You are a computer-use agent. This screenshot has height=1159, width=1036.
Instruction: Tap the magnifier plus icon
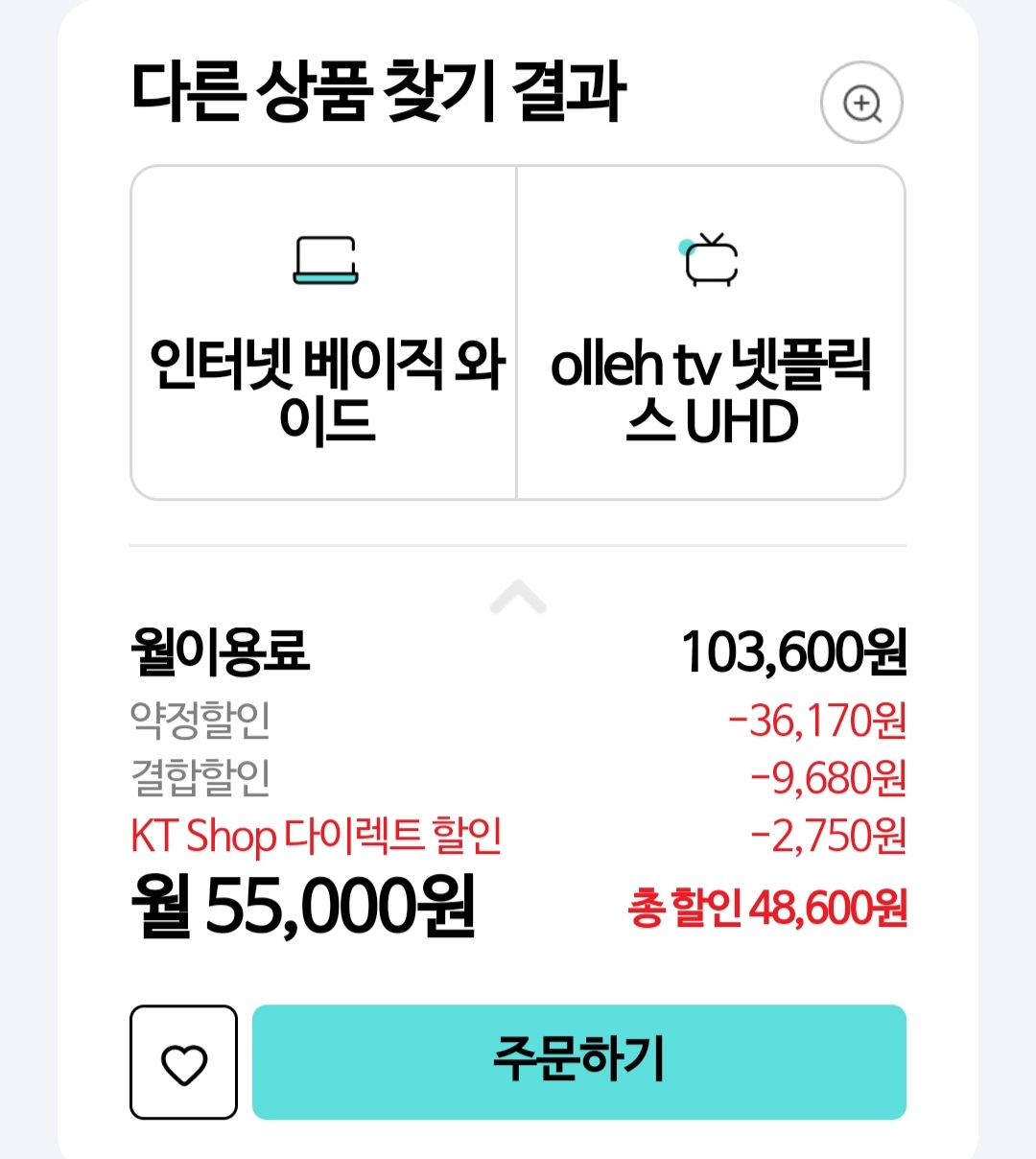tap(861, 103)
